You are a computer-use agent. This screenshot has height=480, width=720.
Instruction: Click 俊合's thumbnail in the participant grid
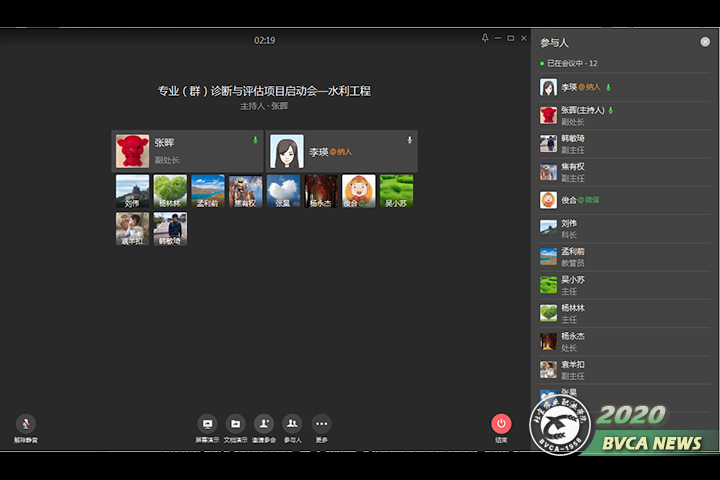(359, 191)
